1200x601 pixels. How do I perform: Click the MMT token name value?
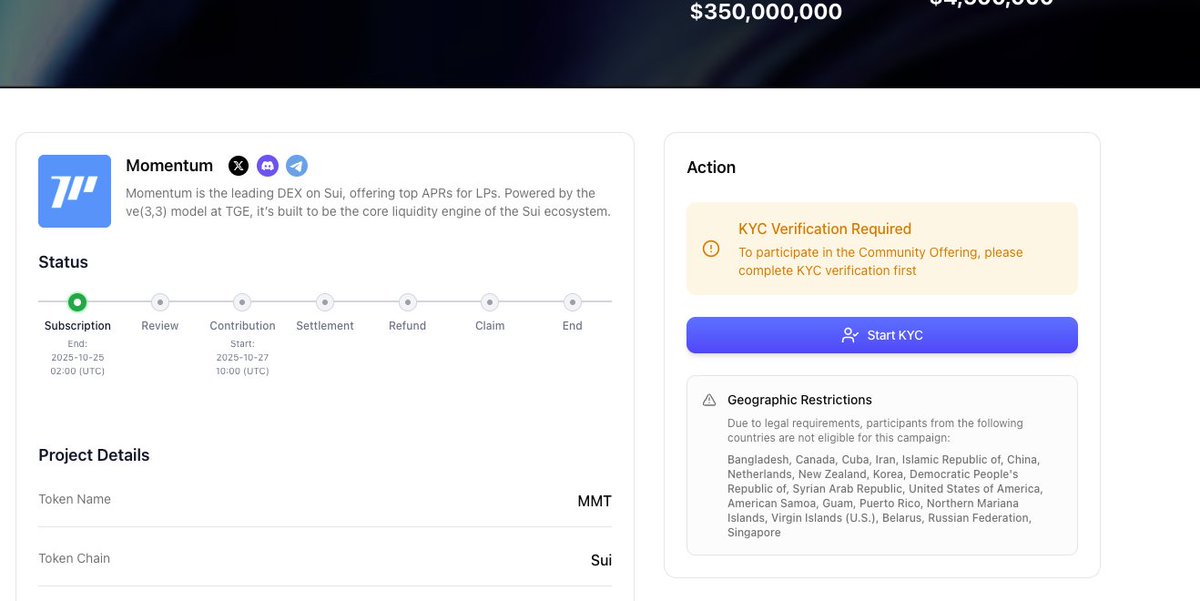tap(594, 501)
